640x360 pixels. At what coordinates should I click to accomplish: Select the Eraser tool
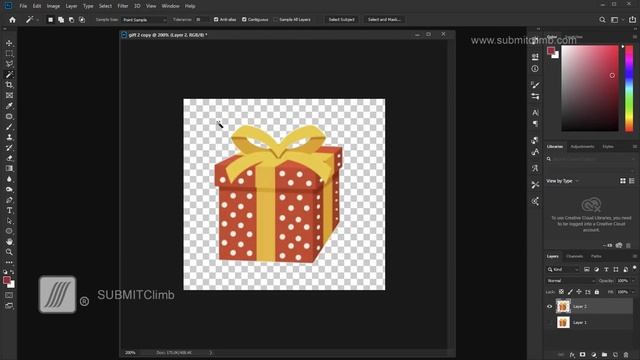[x=9, y=158]
